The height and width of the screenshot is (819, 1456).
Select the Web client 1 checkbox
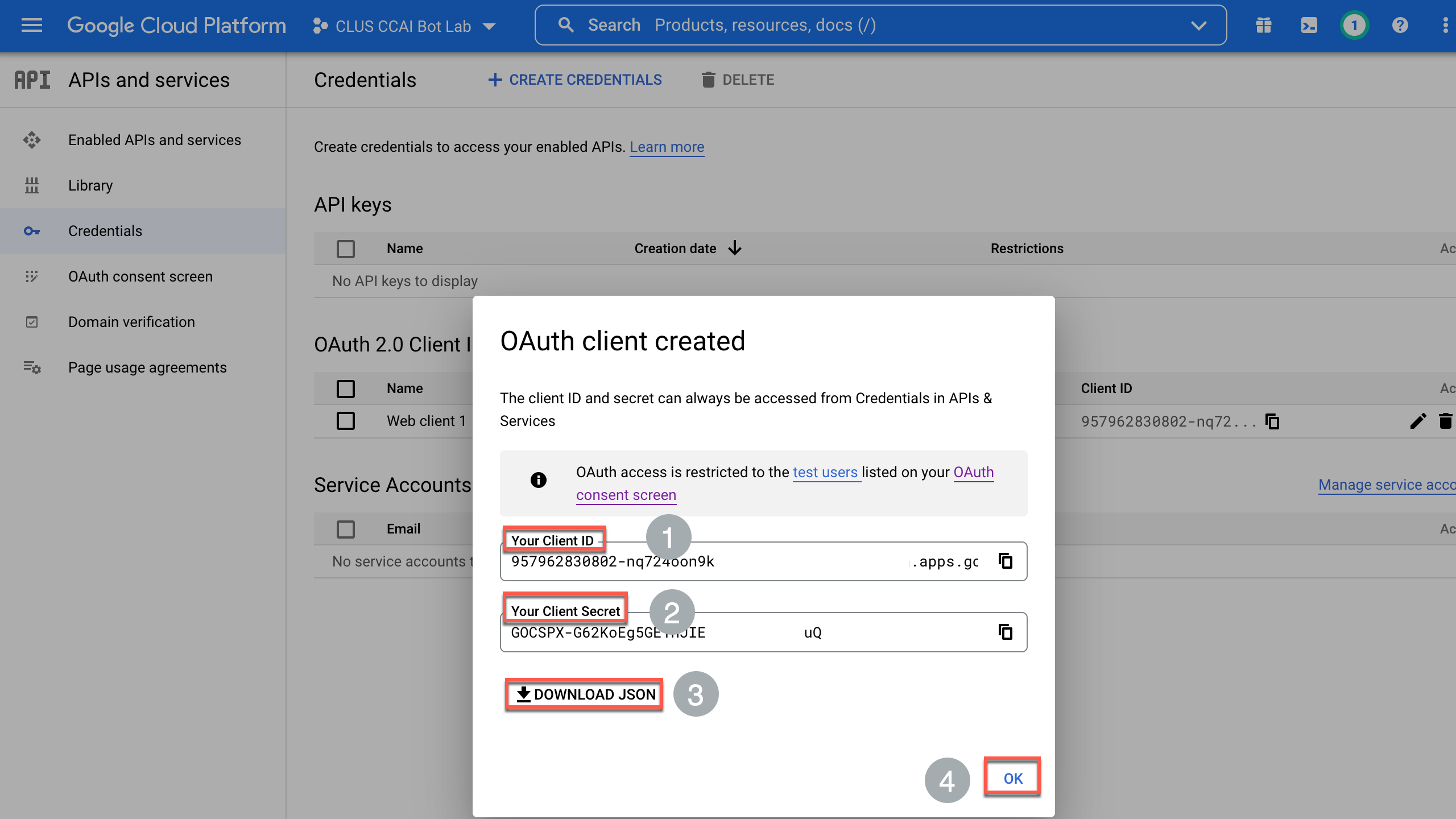(346, 421)
